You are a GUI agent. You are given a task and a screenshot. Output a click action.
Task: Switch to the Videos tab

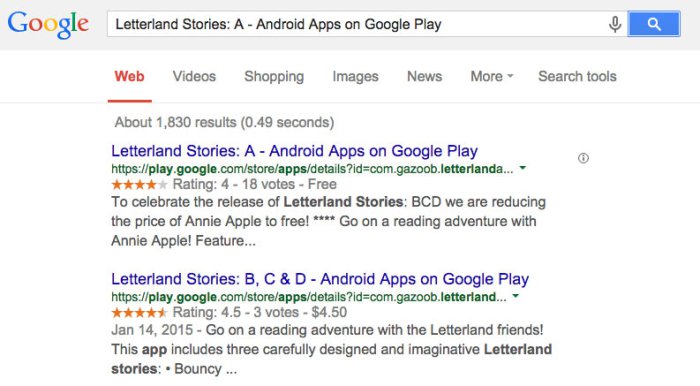point(194,76)
